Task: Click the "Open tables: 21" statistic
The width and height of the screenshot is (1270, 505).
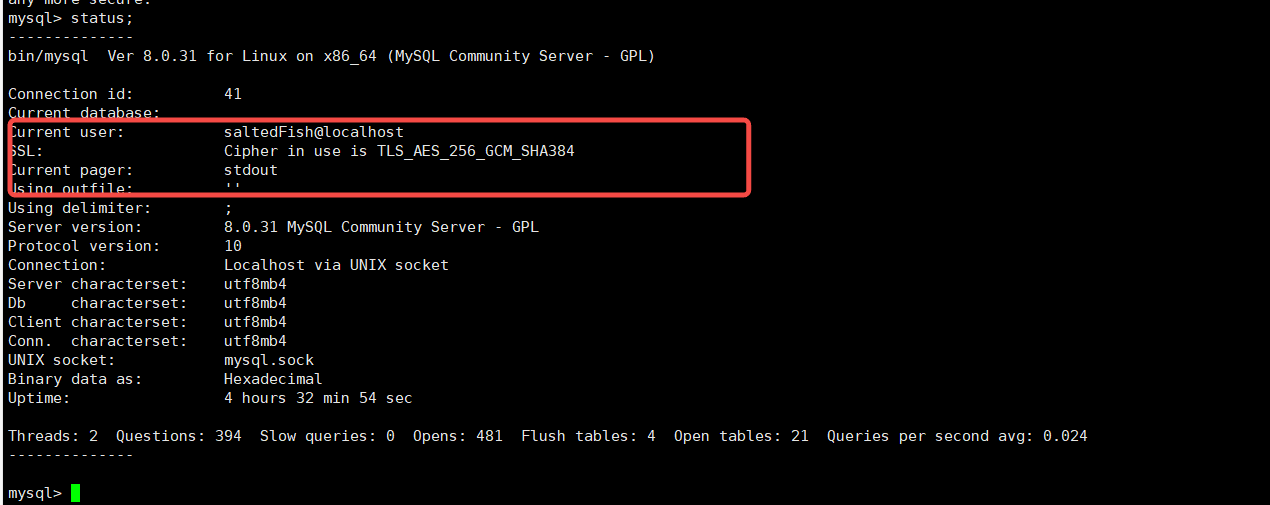Action: (741, 436)
